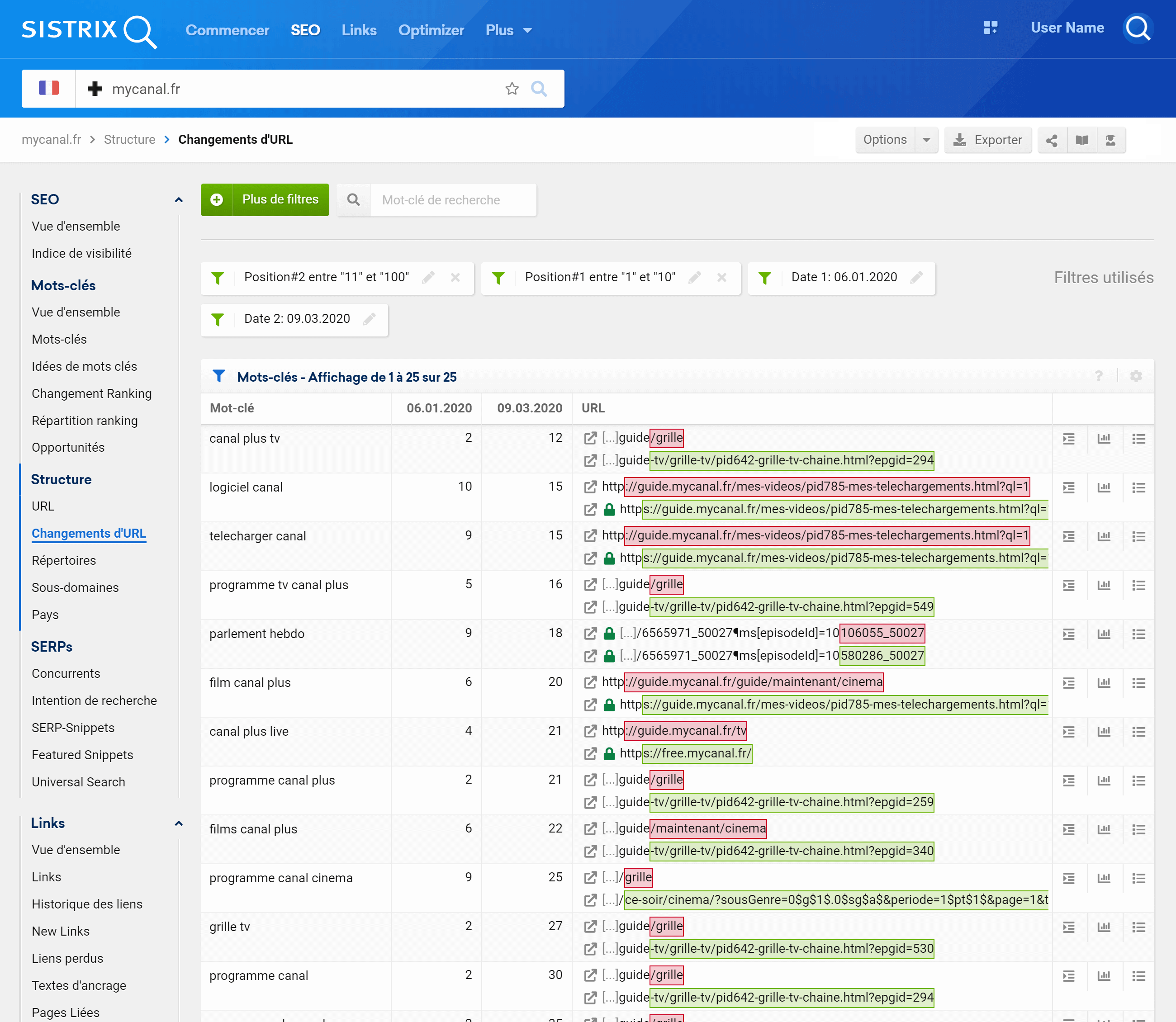
Task: Open the table settings gear icon
Action: click(x=1135, y=376)
